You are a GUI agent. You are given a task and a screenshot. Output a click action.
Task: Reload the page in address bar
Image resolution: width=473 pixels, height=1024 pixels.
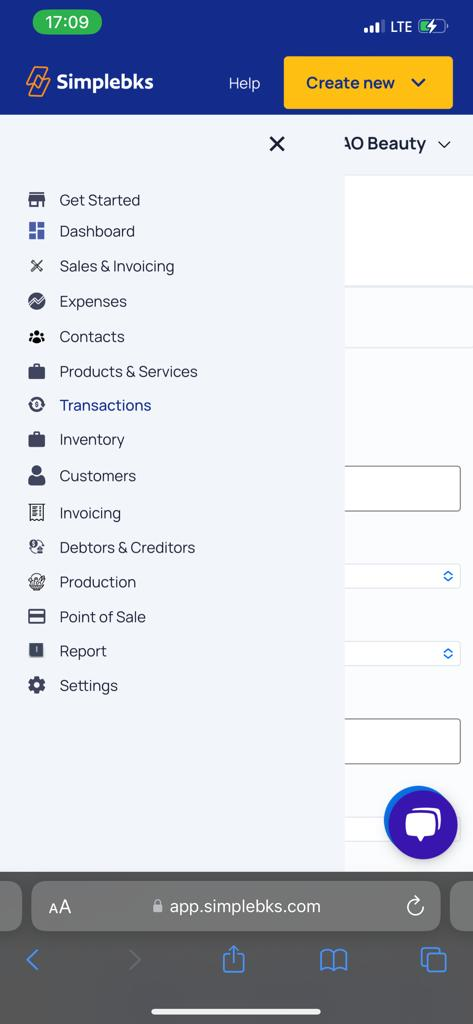coord(415,906)
